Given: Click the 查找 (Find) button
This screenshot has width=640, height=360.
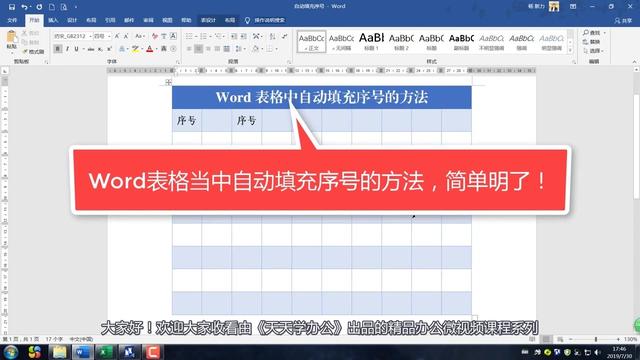Looking at the screenshot, I should click(592, 33).
